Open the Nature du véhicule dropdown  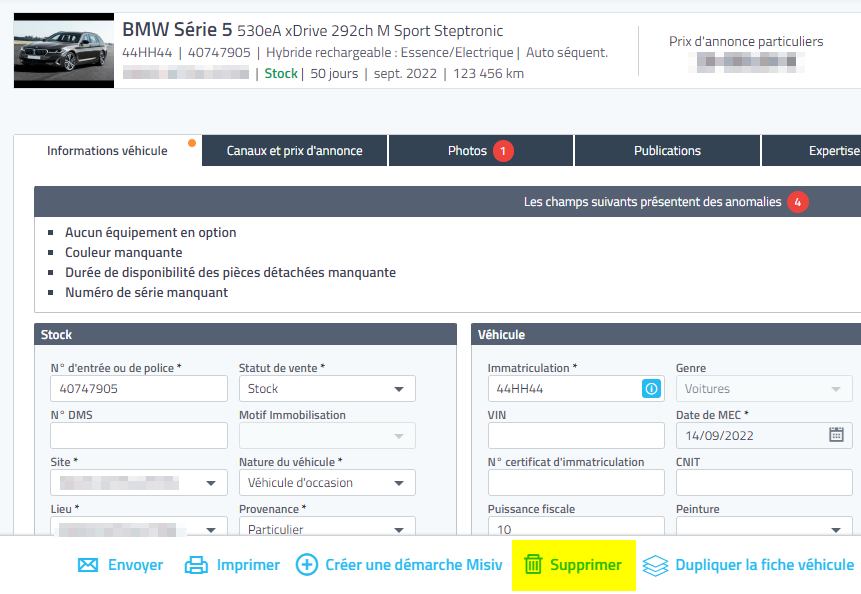[327, 483]
